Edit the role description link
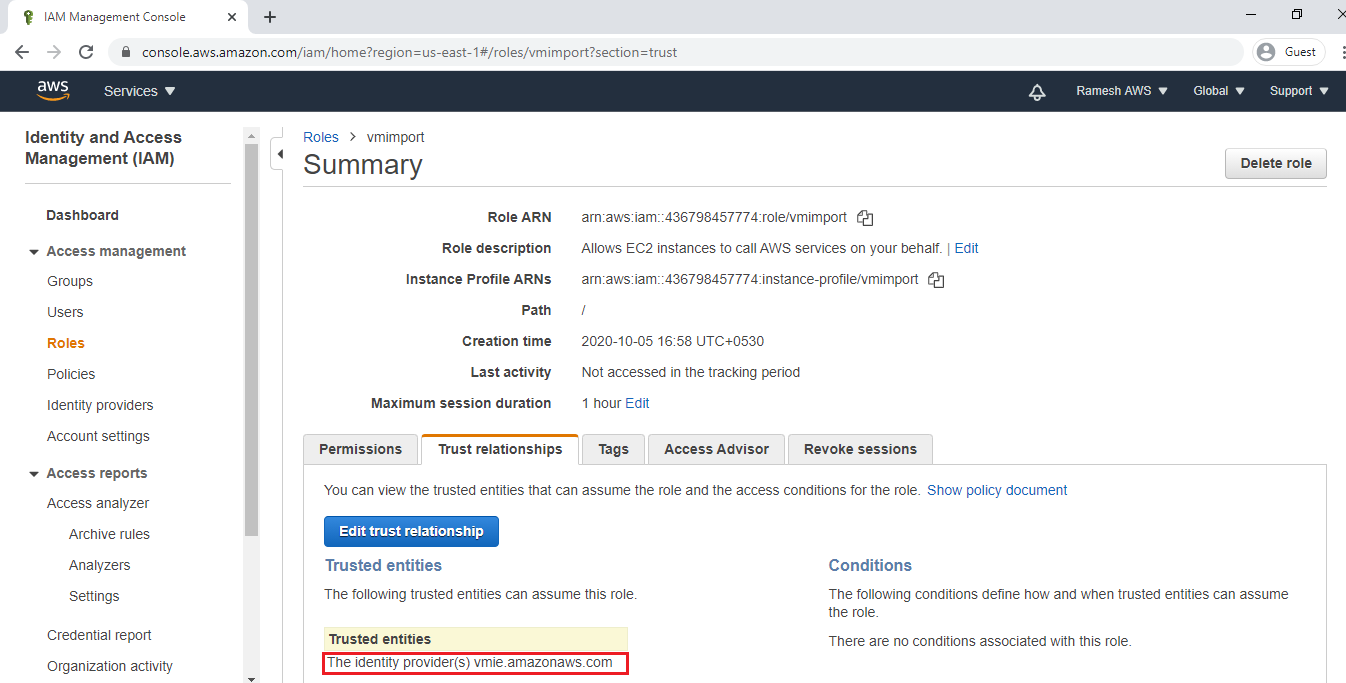Screen dimensions: 1346x683 coord(966,249)
